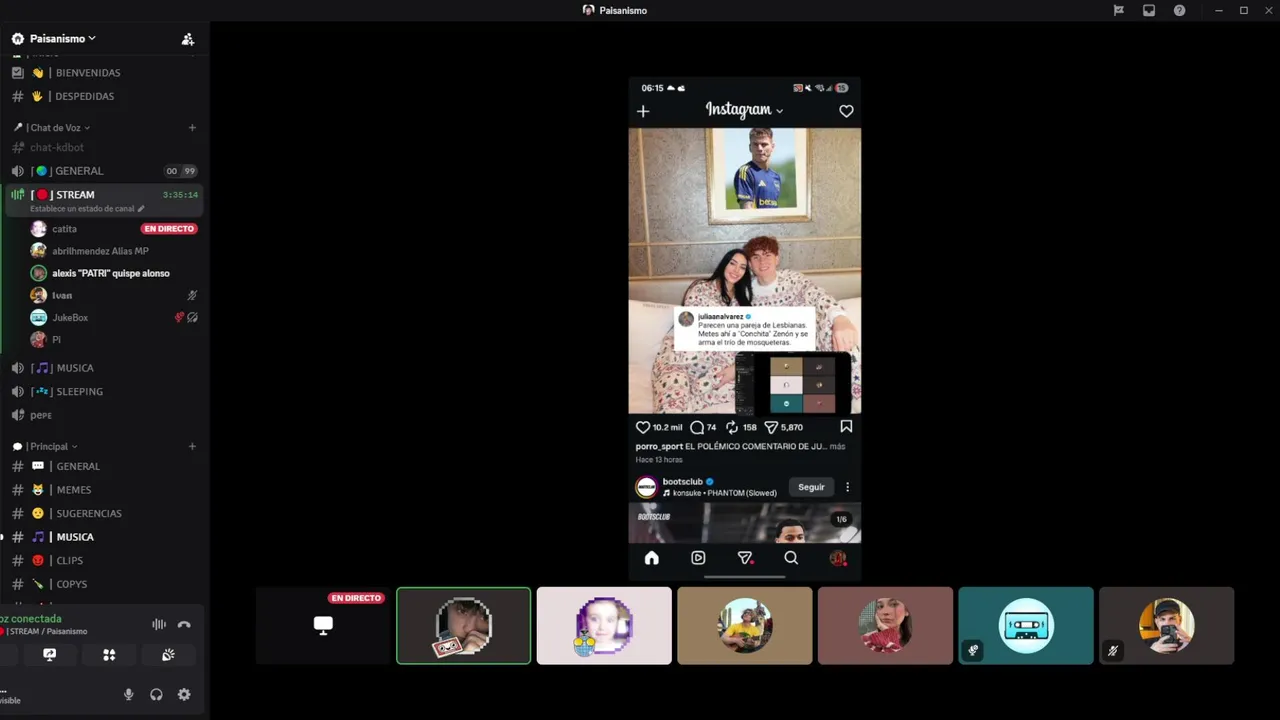The image size is (1280, 720).
Task: Open the Paisanismo server dropdown menu
Action: [63, 38]
